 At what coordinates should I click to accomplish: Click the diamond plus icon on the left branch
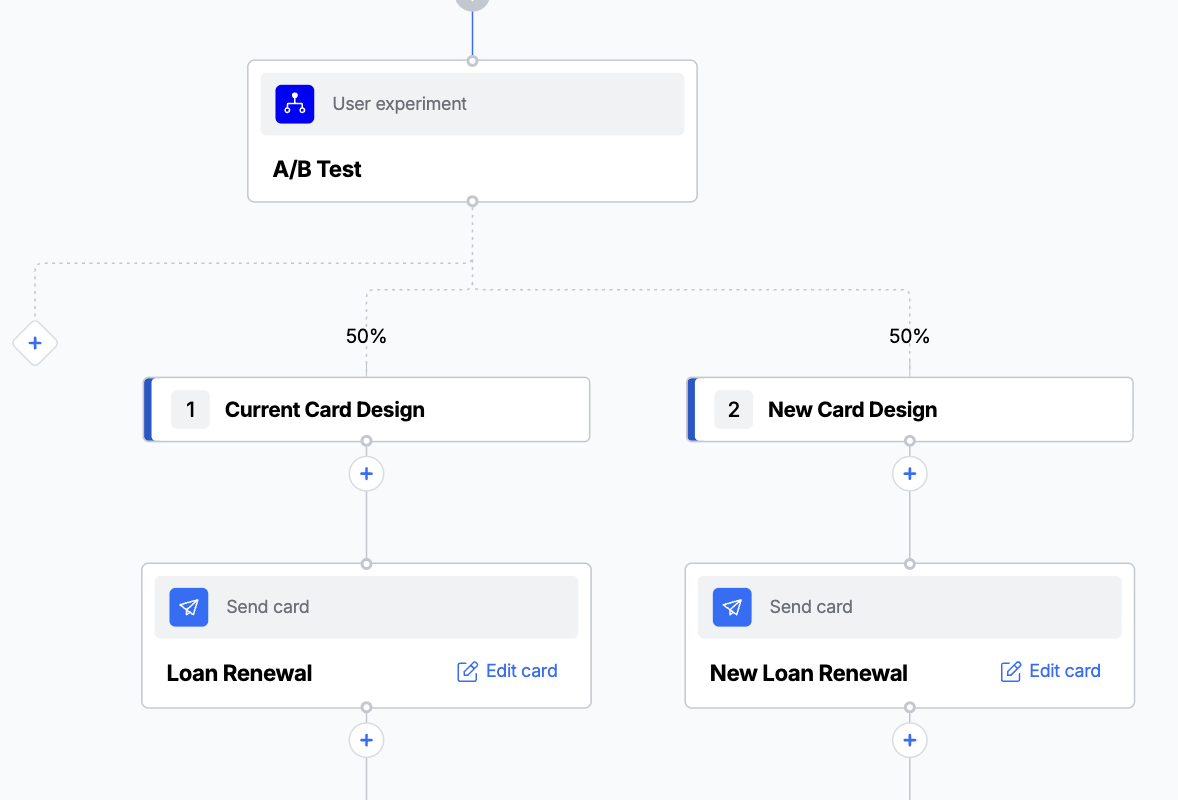[x=35, y=343]
